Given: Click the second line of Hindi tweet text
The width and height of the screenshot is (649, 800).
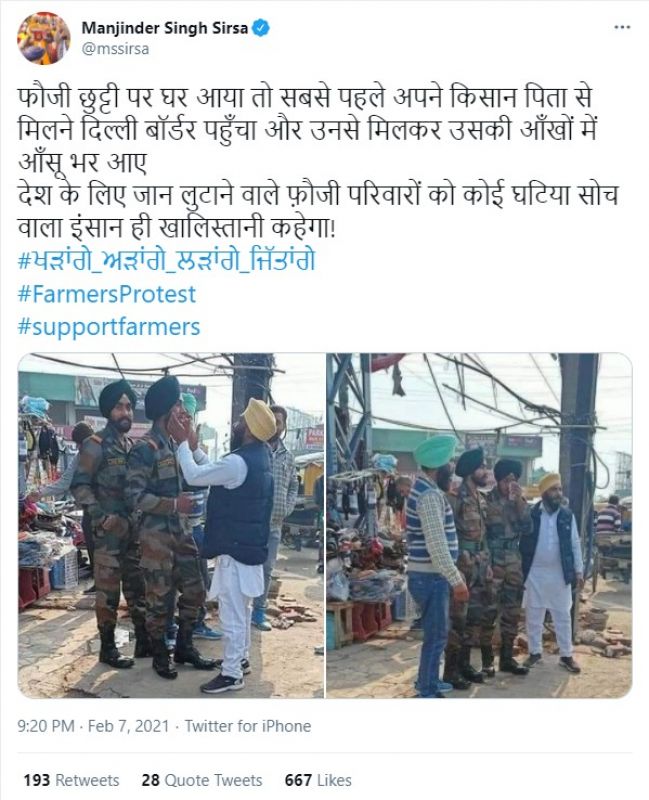Looking at the screenshot, I should (x=307, y=131).
